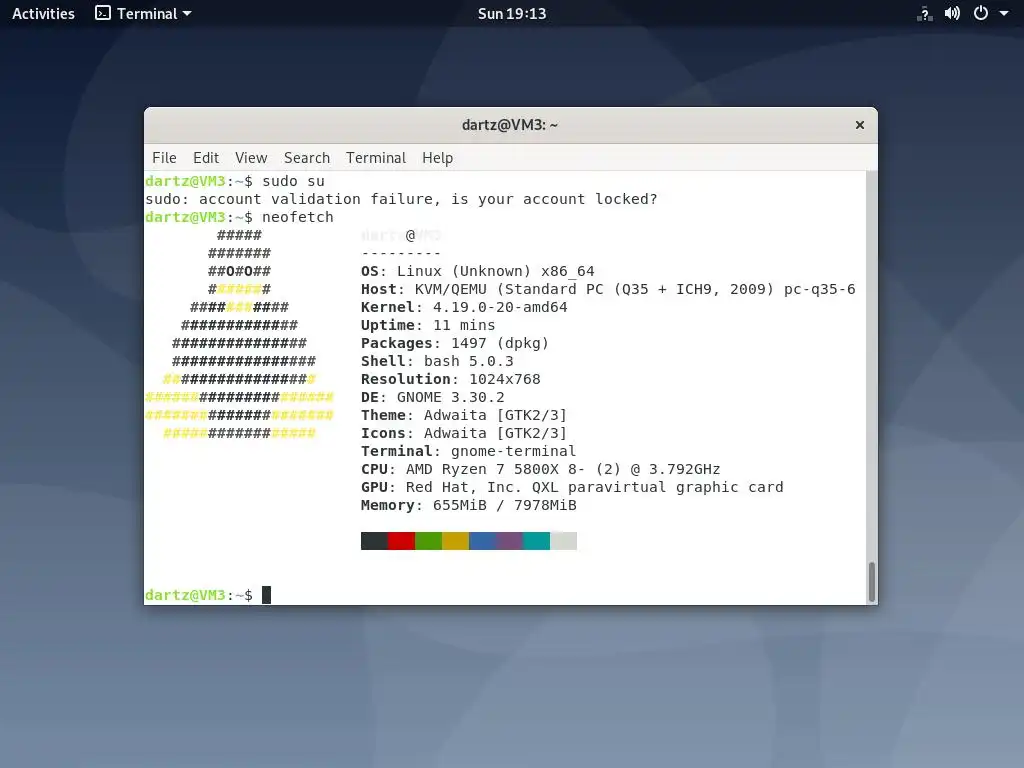Viewport: 1024px width, 768px height.
Task: Click the Host: KVM/QEMU line
Action: (608, 289)
